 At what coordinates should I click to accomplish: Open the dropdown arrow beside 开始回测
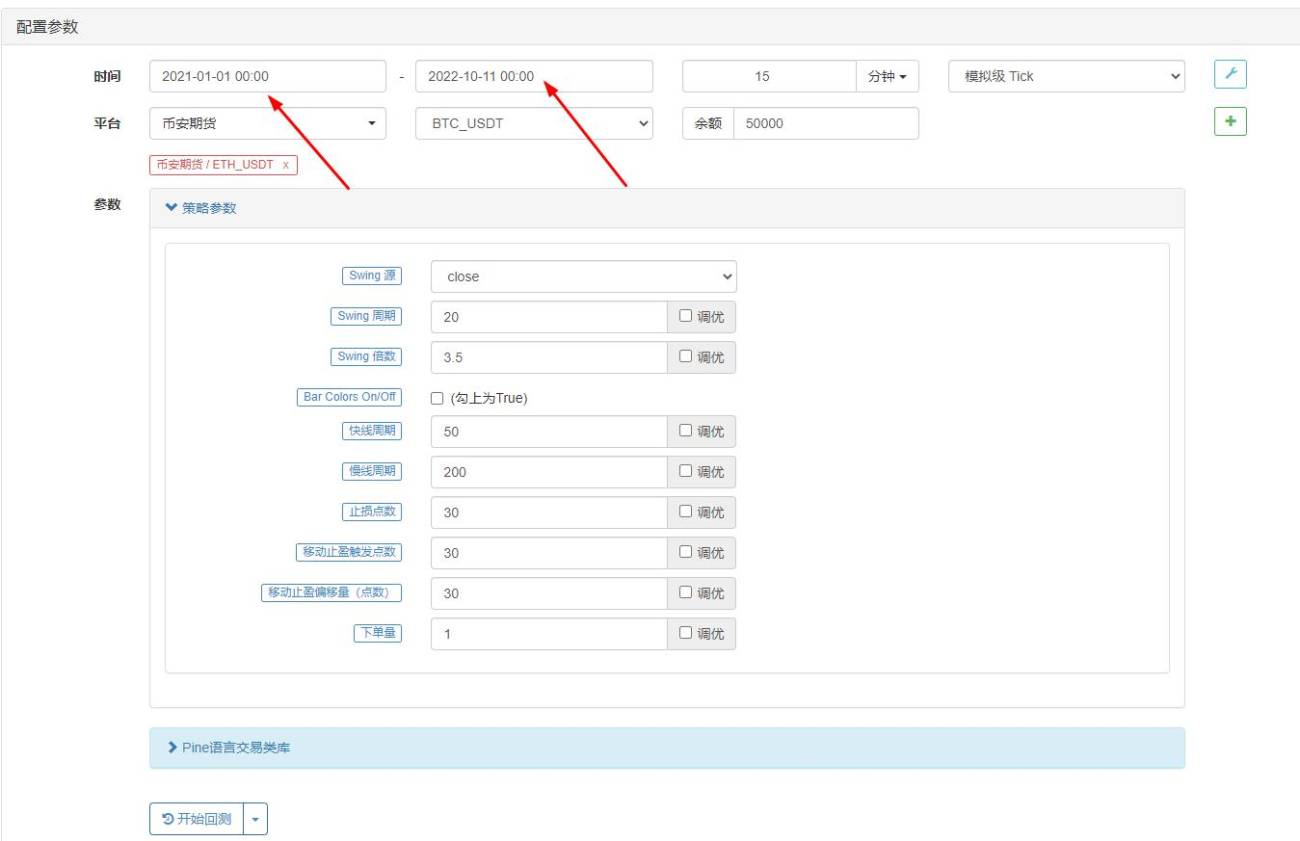click(x=255, y=819)
